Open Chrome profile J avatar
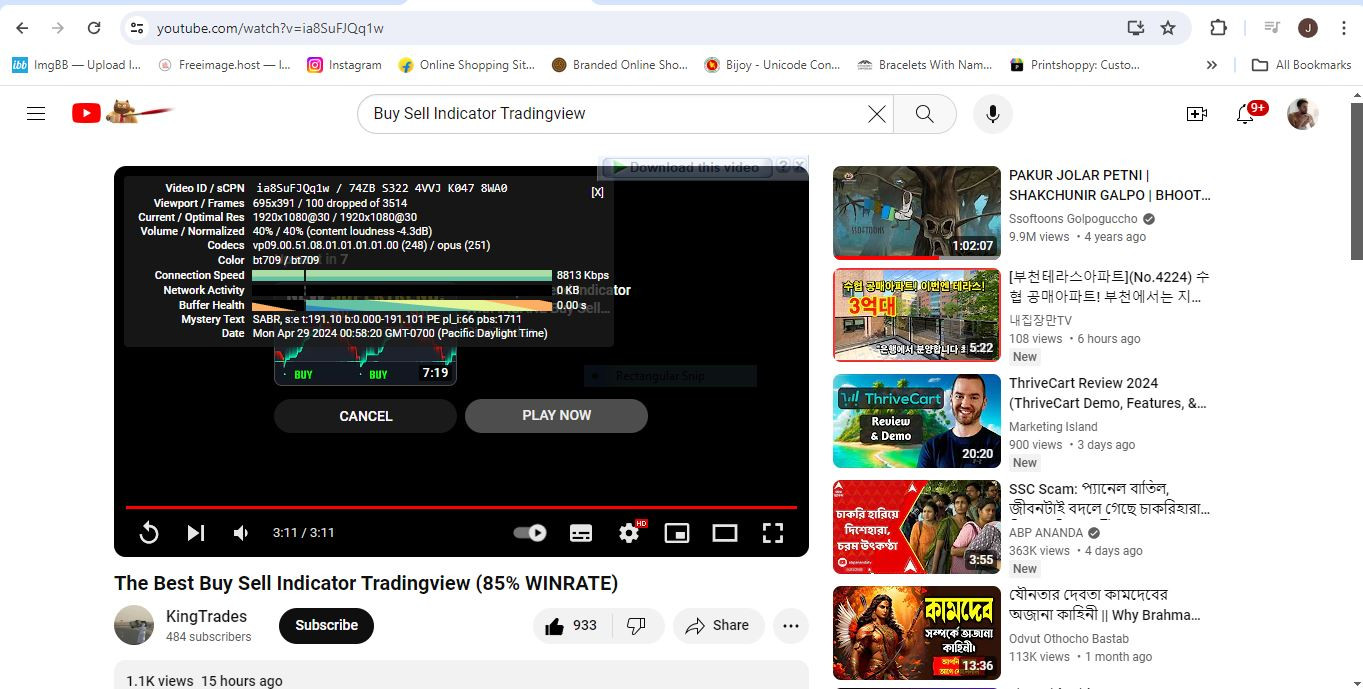This screenshot has width=1363, height=689. (x=1307, y=28)
